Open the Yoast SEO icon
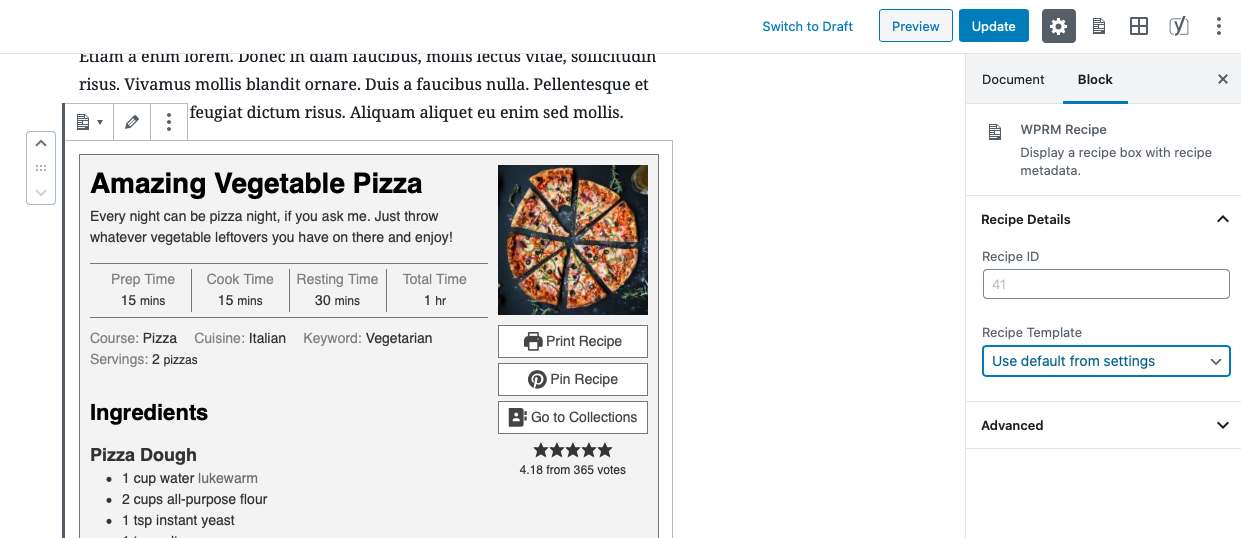The width and height of the screenshot is (1241, 538). [1179, 26]
